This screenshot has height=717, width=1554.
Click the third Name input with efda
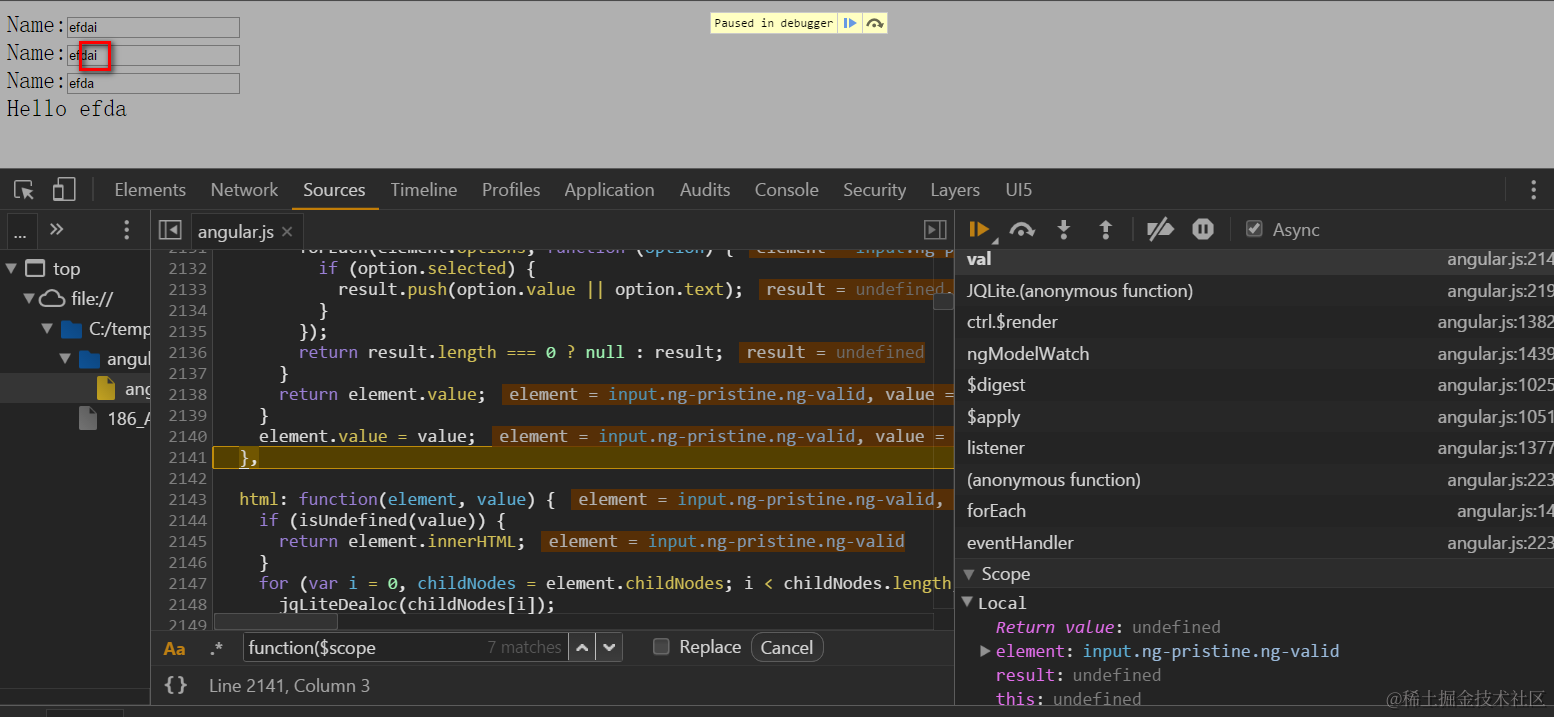click(x=153, y=83)
